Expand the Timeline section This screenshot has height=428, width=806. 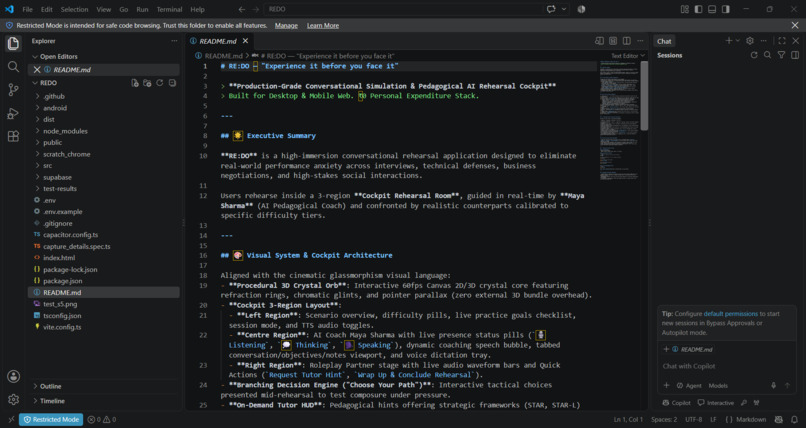pyautogui.click(x=105, y=401)
